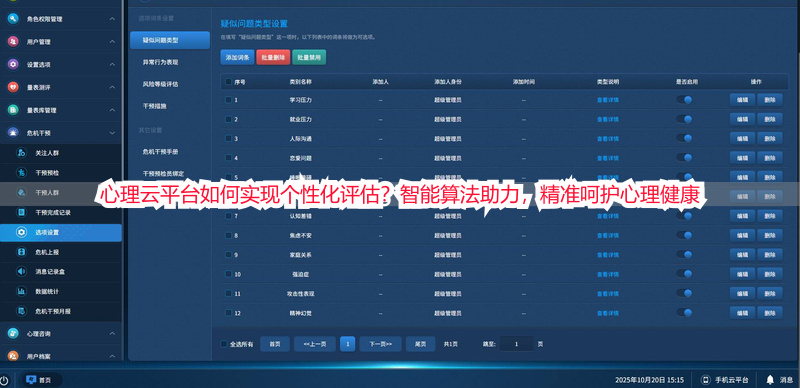Delete the 就业压力 row
The image size is (800, 388).
pos(770,119)
